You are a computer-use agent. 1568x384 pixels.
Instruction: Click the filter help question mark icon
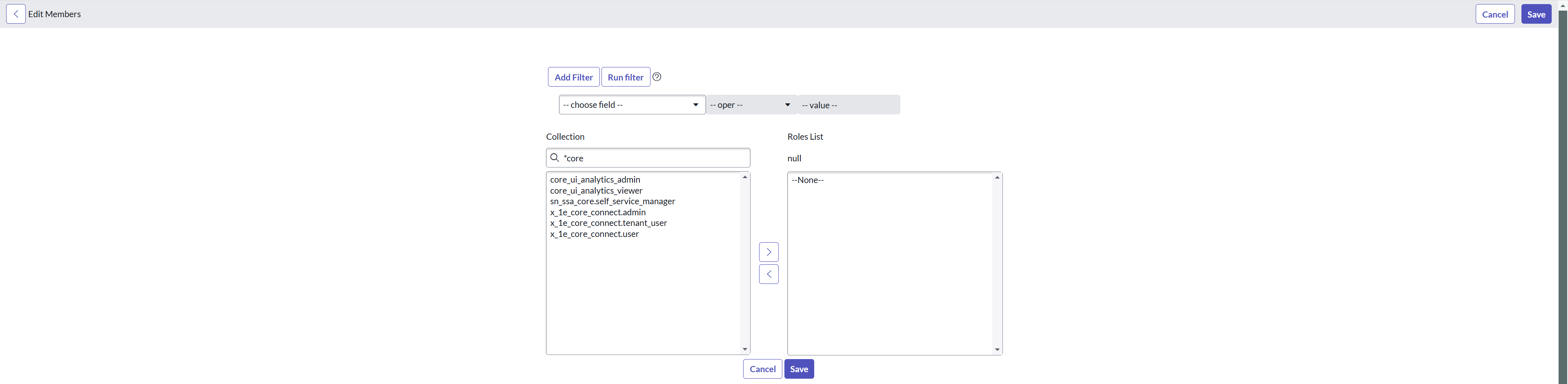(657, 77)
